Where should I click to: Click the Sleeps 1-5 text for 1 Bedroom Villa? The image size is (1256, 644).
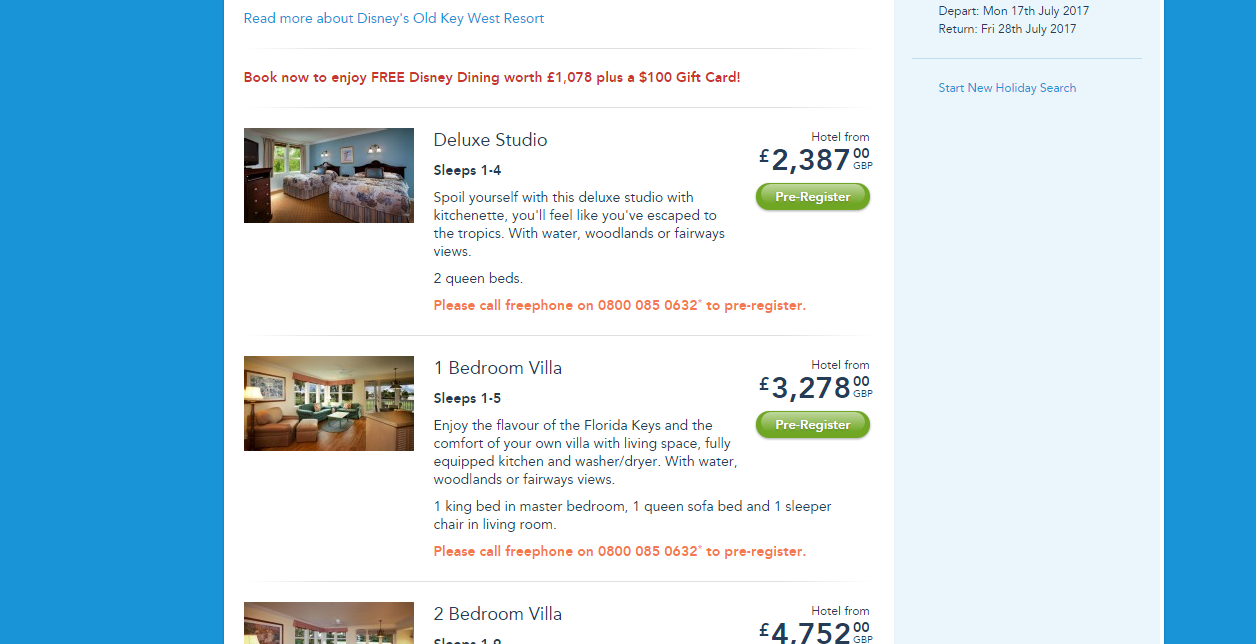click(x=468, y=398)
